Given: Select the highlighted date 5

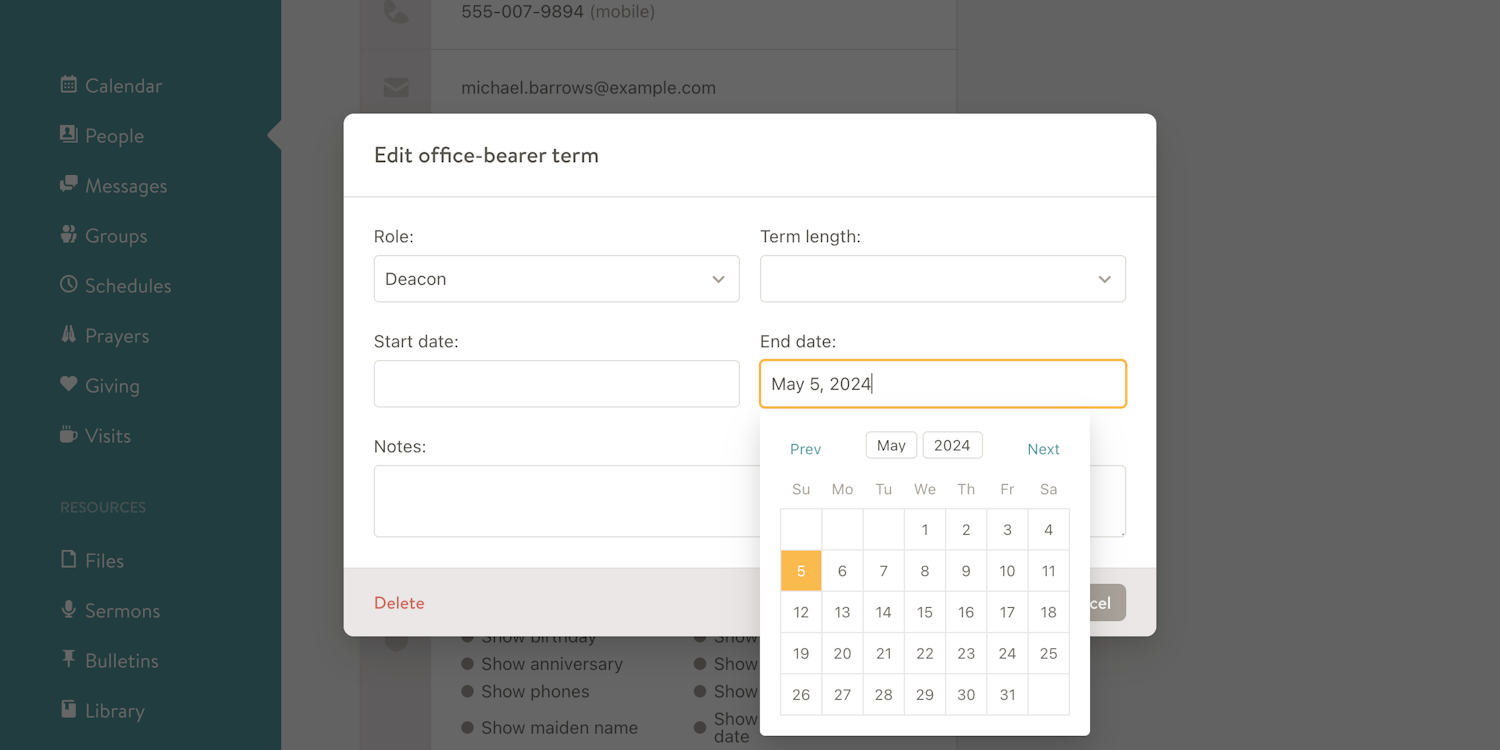Looking at the screenshot, I should tap(800, 570).
